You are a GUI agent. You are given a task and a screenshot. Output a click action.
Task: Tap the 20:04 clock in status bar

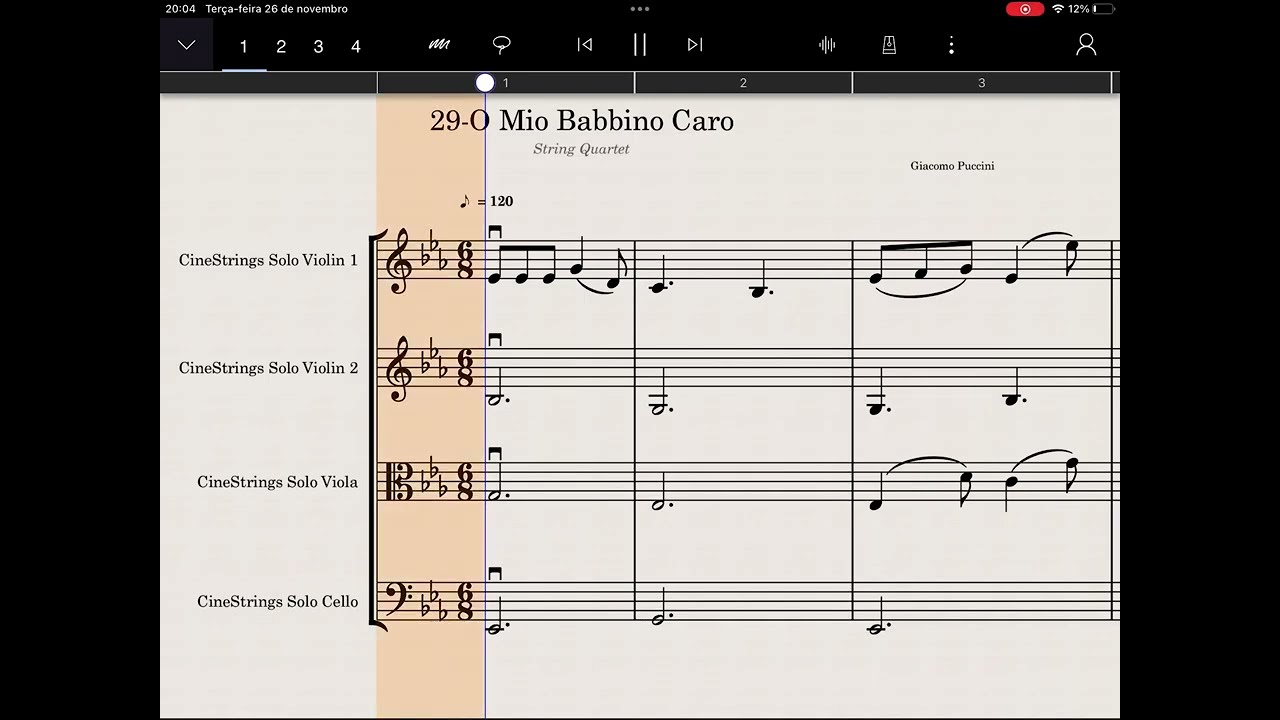click(x=180, y=9)
